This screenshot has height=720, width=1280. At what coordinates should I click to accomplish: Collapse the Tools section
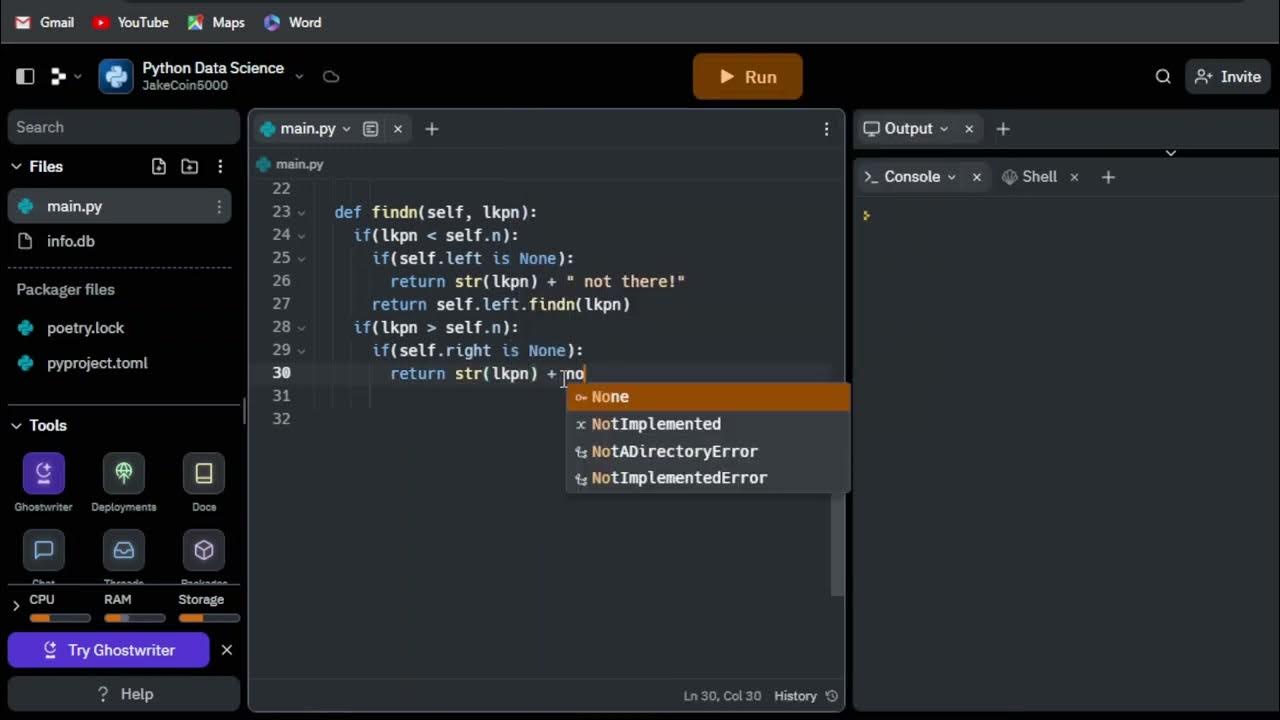[x=16, y=425]
